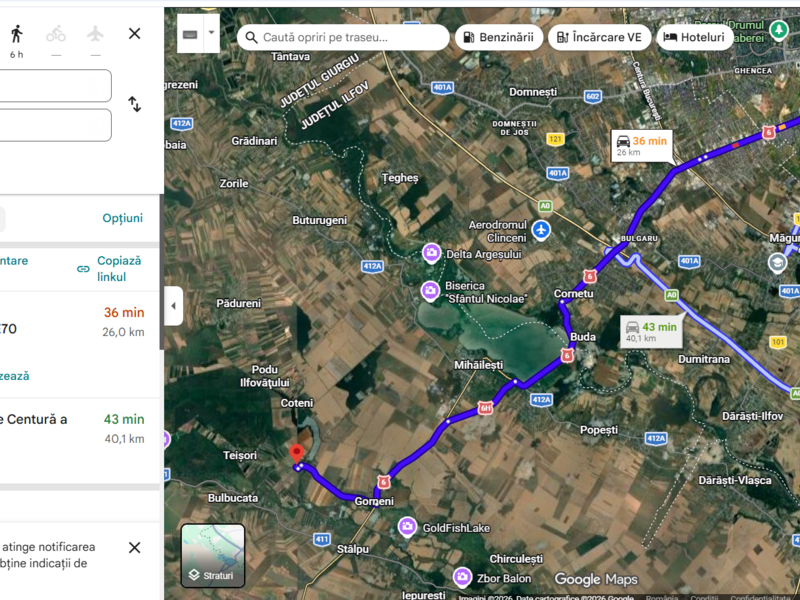The width and height of the screenshot is (800, 600).
Task: Collapse the side panel with arrow tab
Action: click(x=173, y=306)
